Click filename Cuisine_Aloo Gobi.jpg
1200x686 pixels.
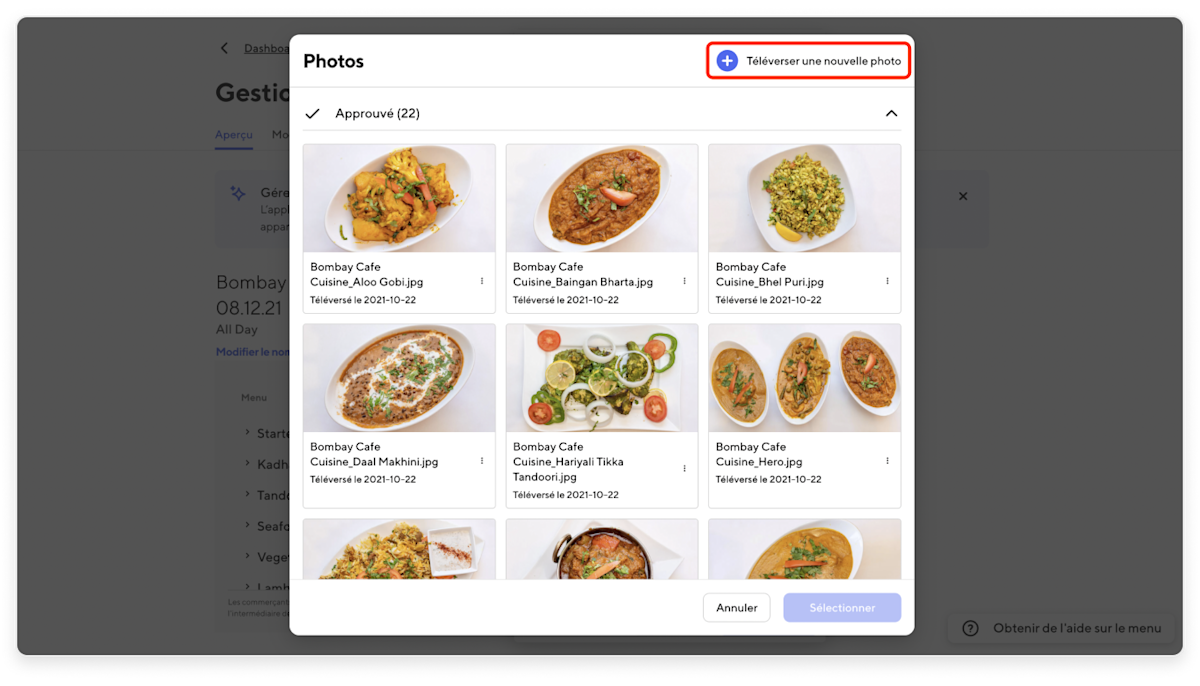click(367, 282)
